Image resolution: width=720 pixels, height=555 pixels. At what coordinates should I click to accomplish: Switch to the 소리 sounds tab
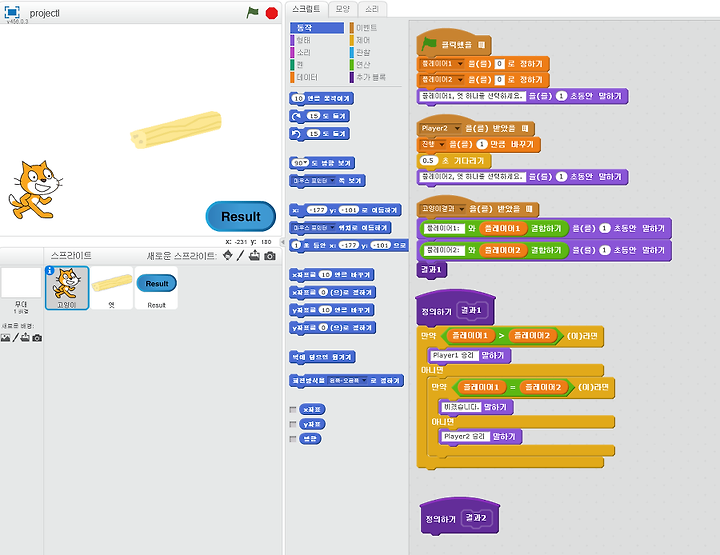tap(372, 9)
